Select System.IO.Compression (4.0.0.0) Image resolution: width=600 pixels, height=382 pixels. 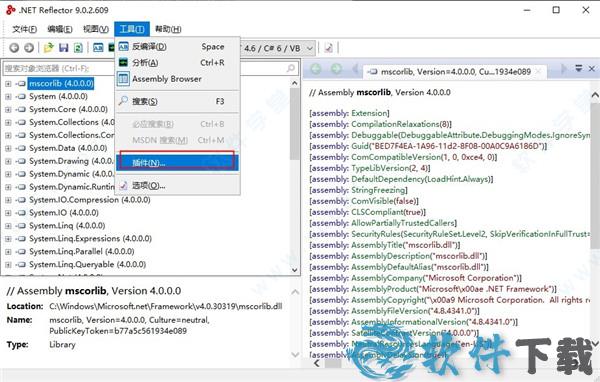90,200
